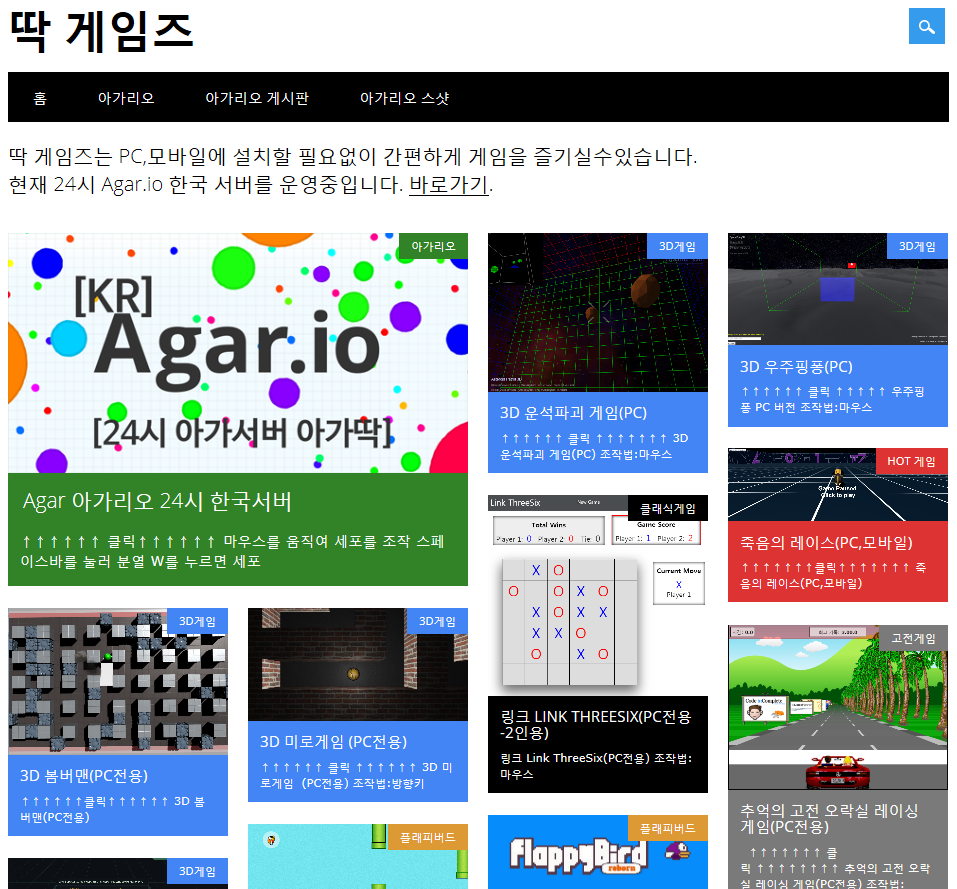957x889 pixels.
Task: Click the 3D 우주핑퐁(PC) title link
Action: coord(796,366)
